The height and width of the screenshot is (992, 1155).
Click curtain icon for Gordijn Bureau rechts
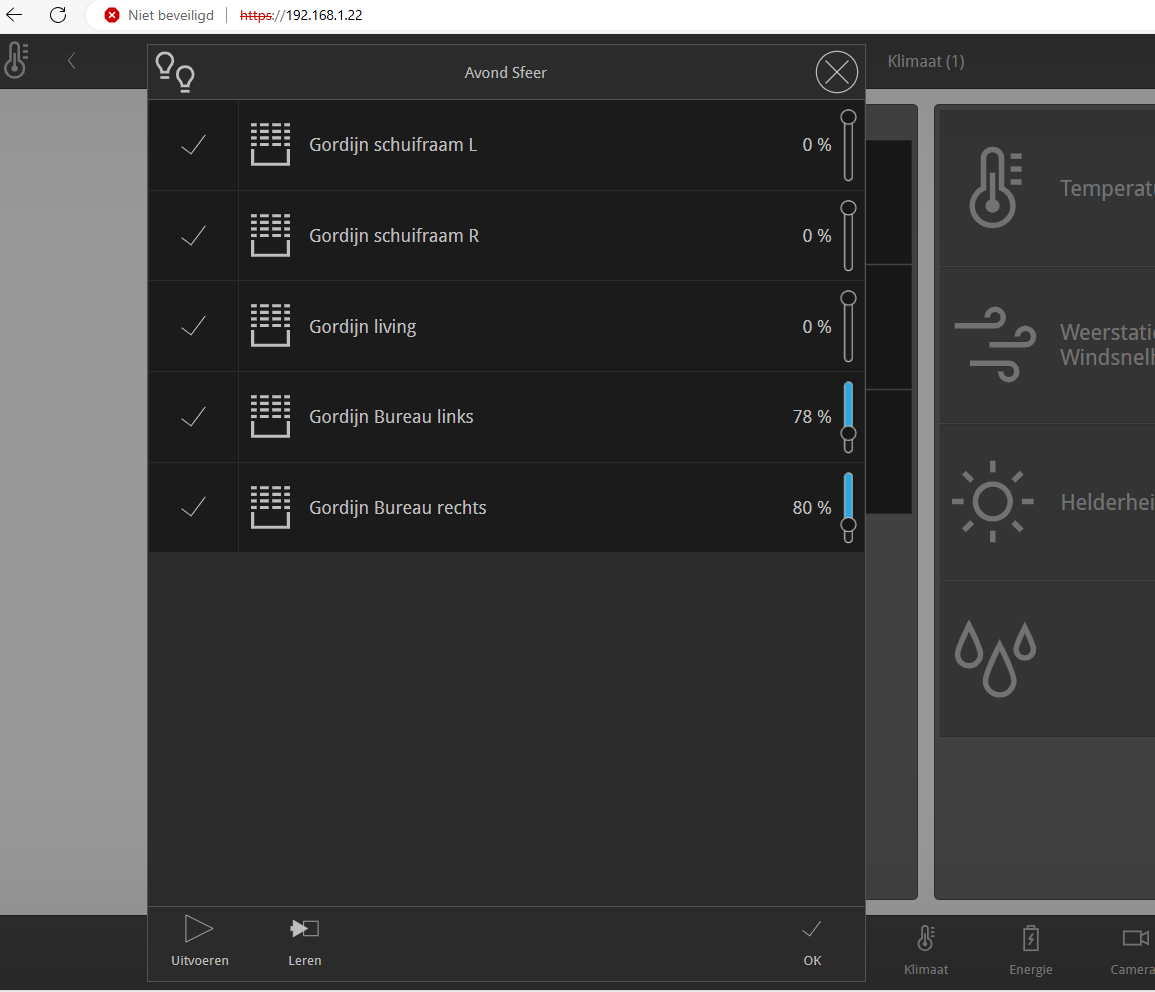270,507
